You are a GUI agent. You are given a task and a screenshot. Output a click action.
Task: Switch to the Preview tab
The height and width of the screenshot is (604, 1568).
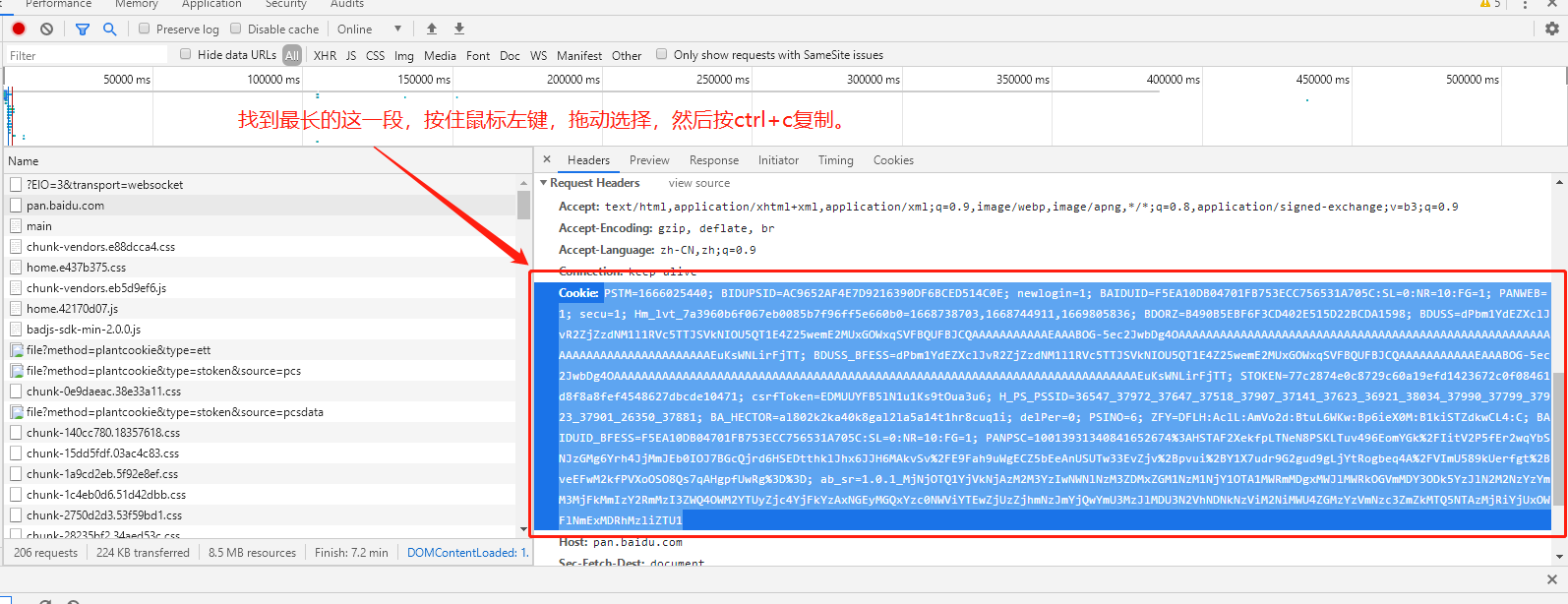pyautogui.click(x=649, y=159)
